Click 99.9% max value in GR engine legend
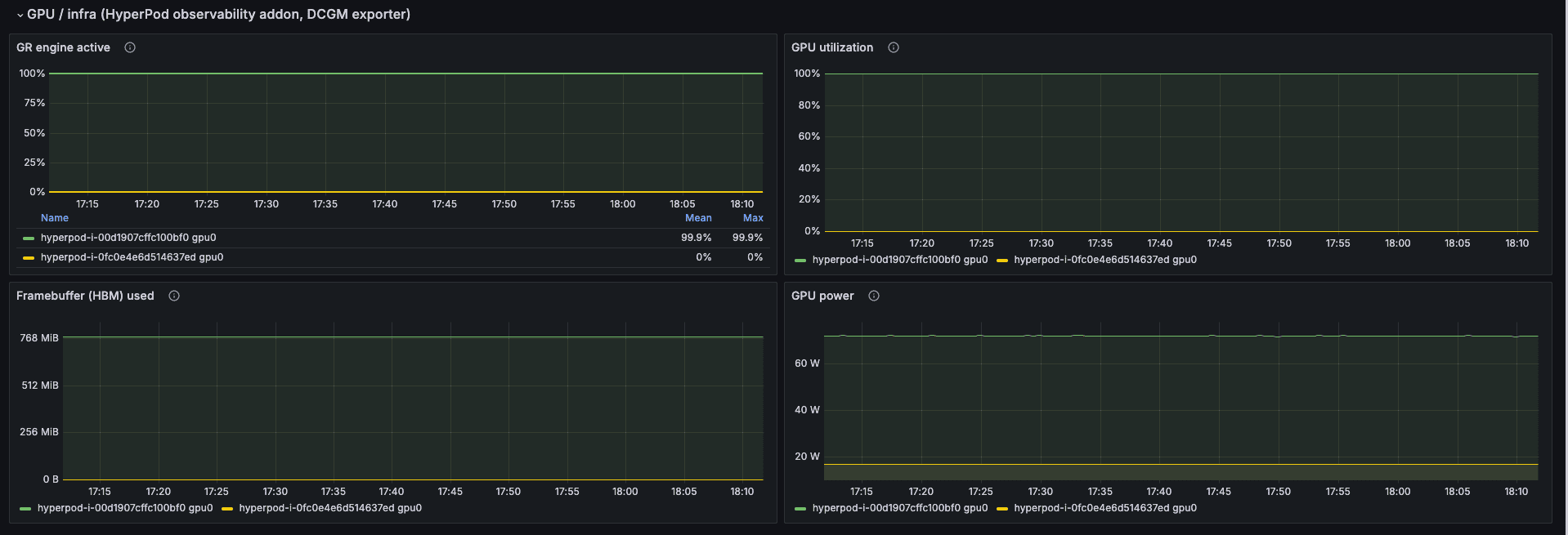The width and height of the screenshot is (1568, 535). click(x=747, y=238)
